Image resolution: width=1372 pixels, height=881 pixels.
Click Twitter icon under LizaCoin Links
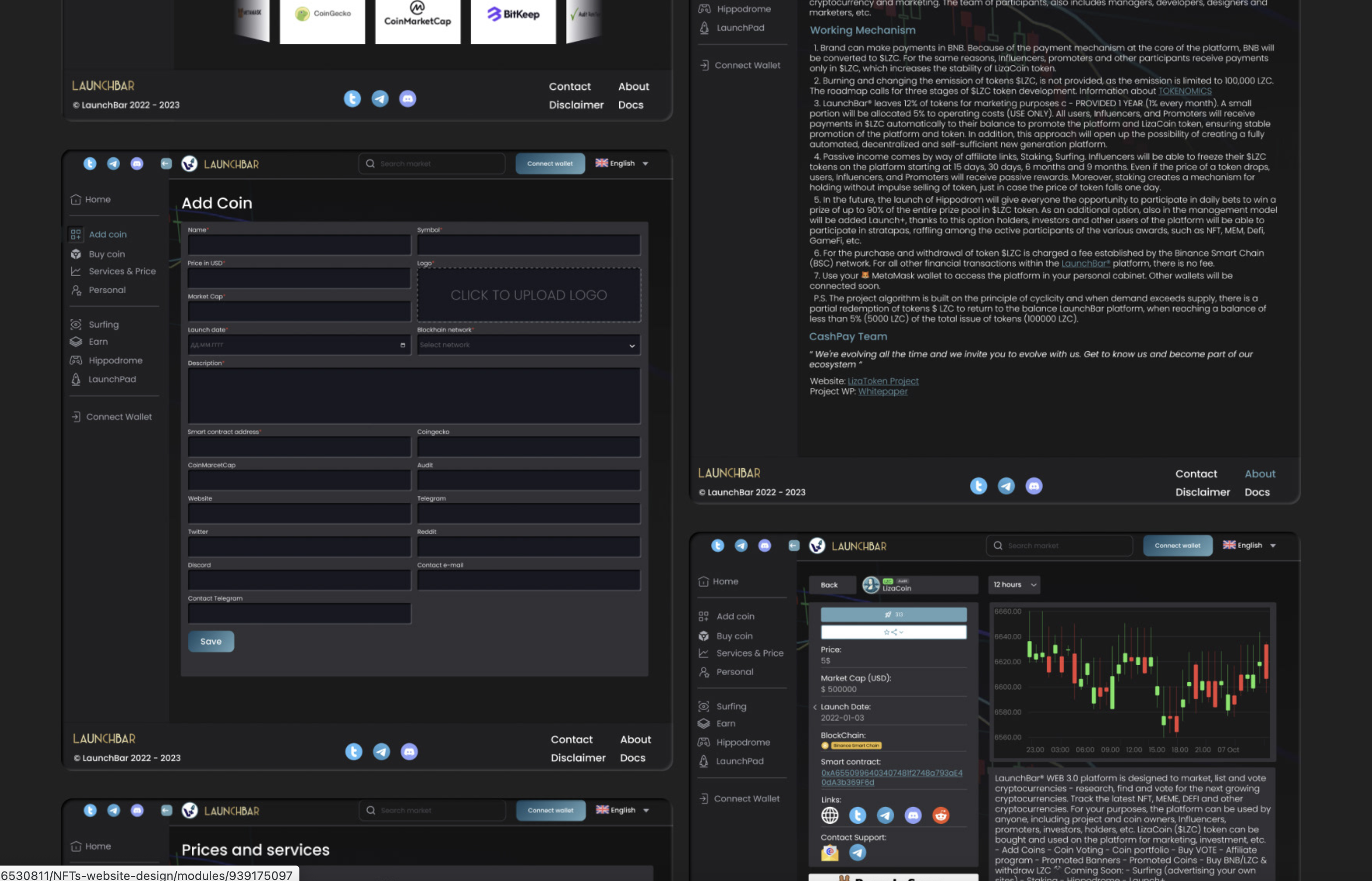(x=857, y=815)
